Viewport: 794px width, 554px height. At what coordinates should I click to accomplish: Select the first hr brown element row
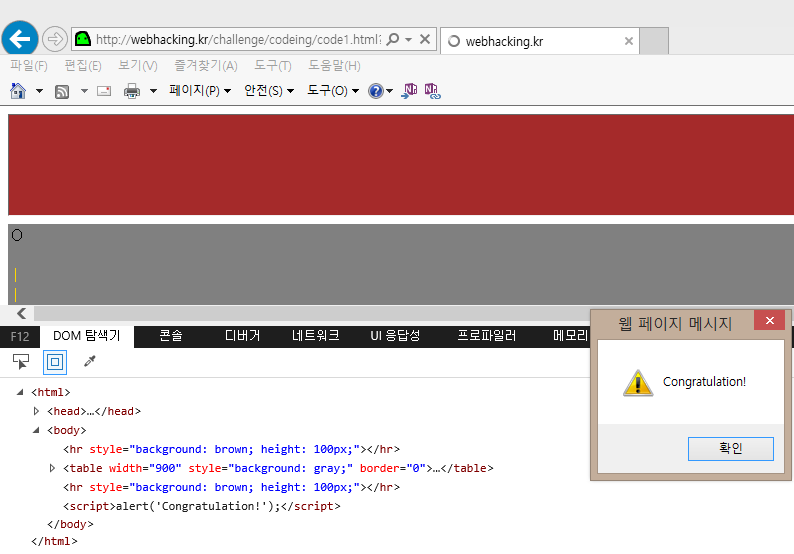click(231, 449)
